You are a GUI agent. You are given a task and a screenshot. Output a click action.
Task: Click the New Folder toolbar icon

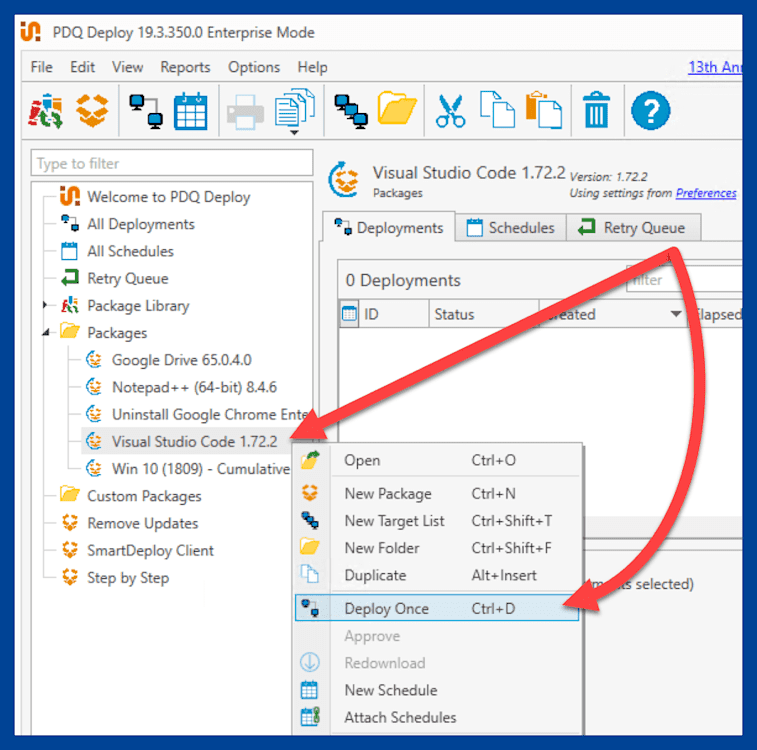(397, 109)
